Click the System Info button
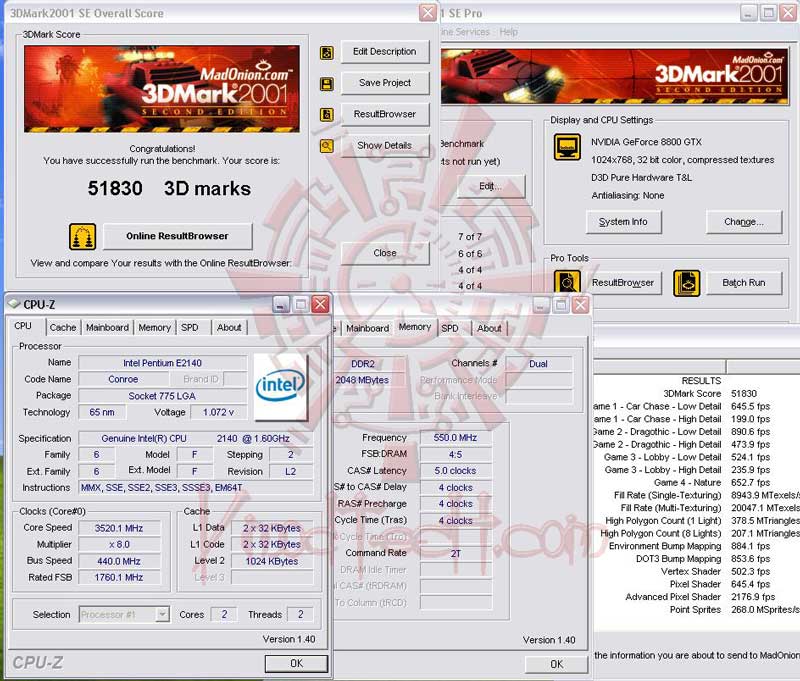This screenshot has height=681, width=800. point(623,222)
